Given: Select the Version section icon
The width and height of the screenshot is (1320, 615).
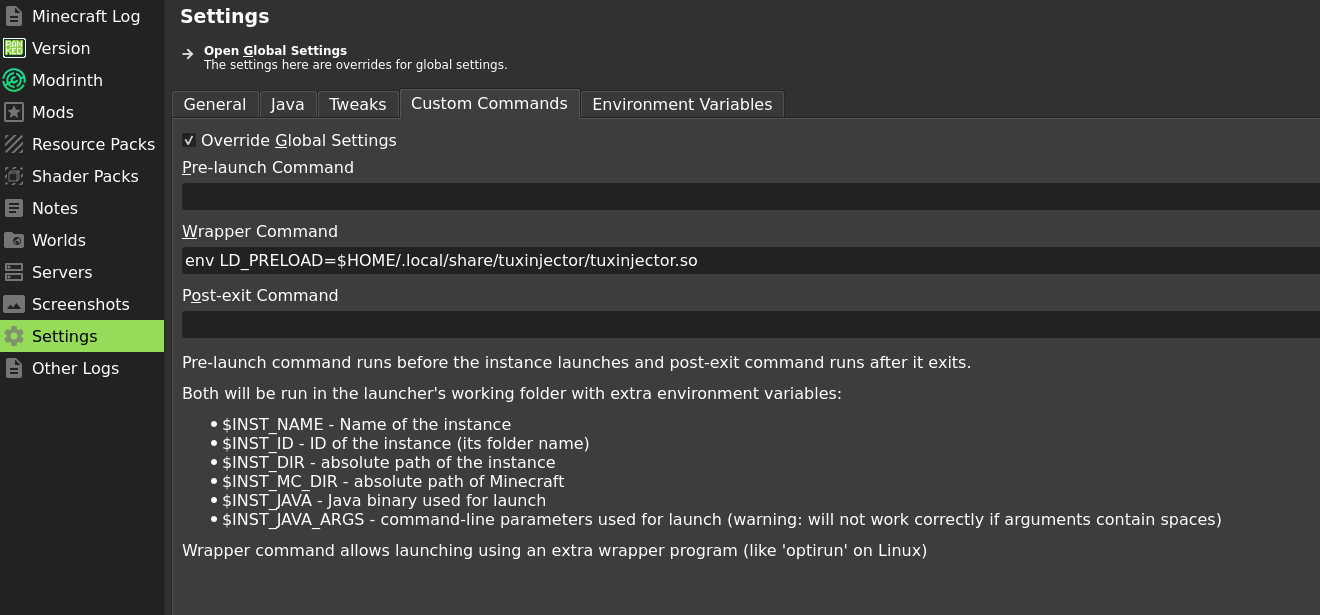Looking at the screenshot, I should click(x=62, y=48).
